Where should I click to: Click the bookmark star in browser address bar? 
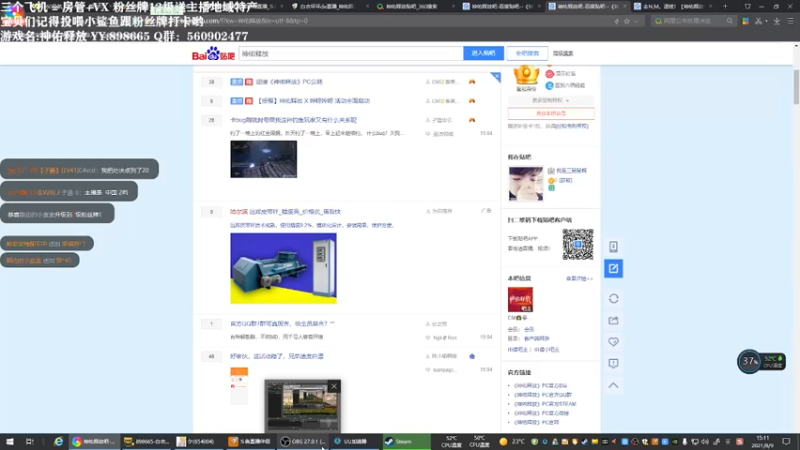click(627, 21)
